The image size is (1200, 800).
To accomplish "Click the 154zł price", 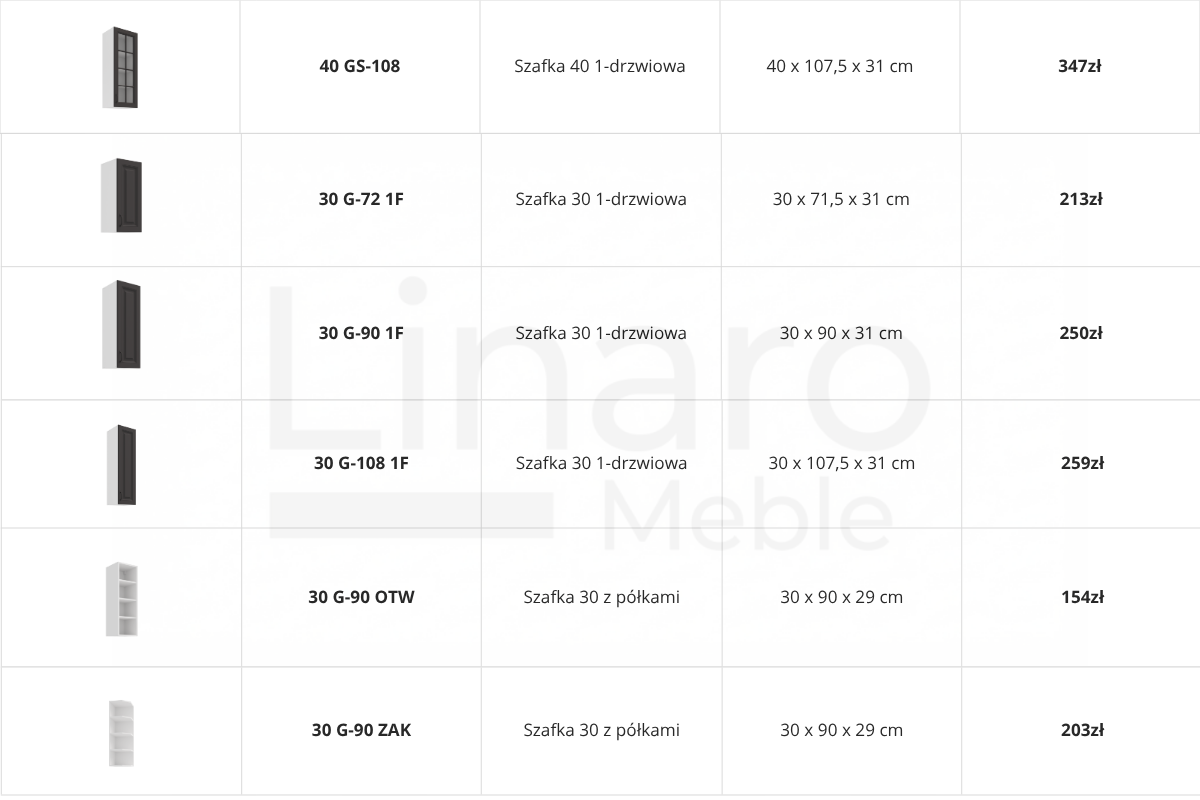I will 1082,597.
